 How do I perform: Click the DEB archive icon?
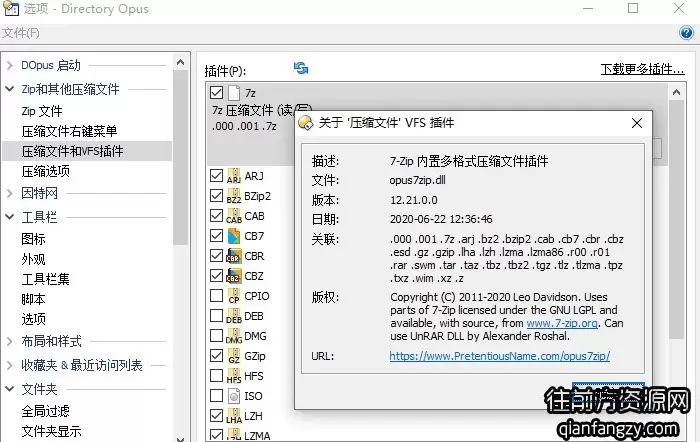click(x=234, y=316)
